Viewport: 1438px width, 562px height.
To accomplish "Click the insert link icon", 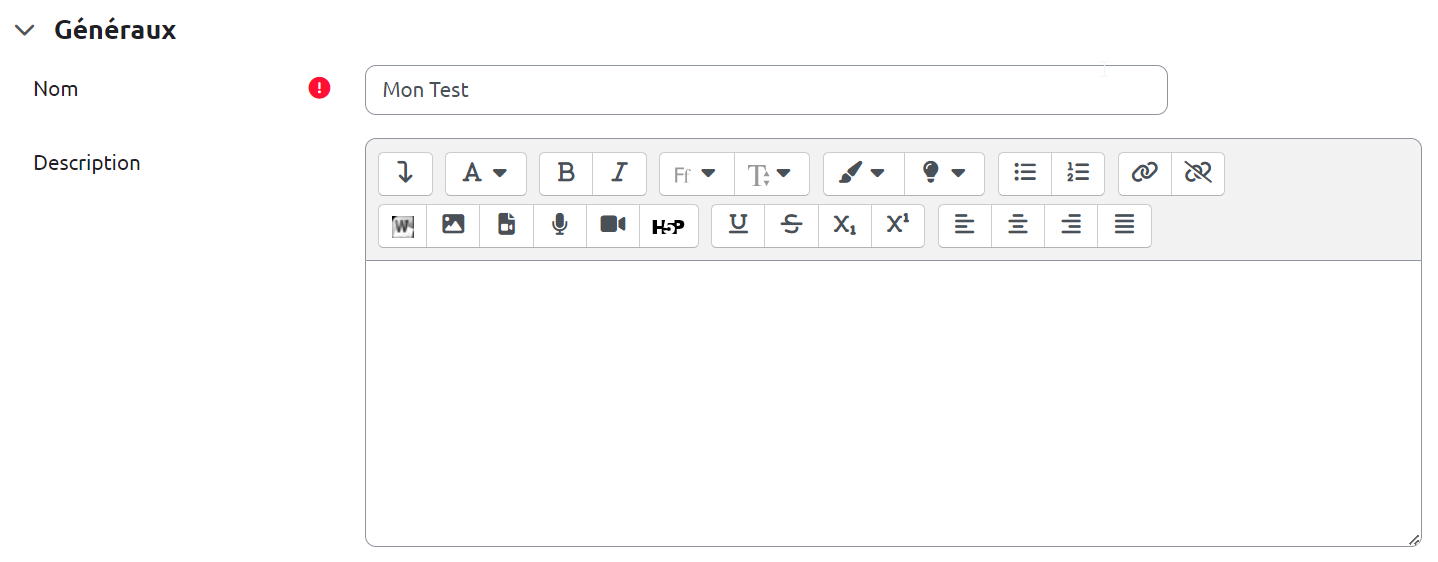I will tap(1145, 174).
